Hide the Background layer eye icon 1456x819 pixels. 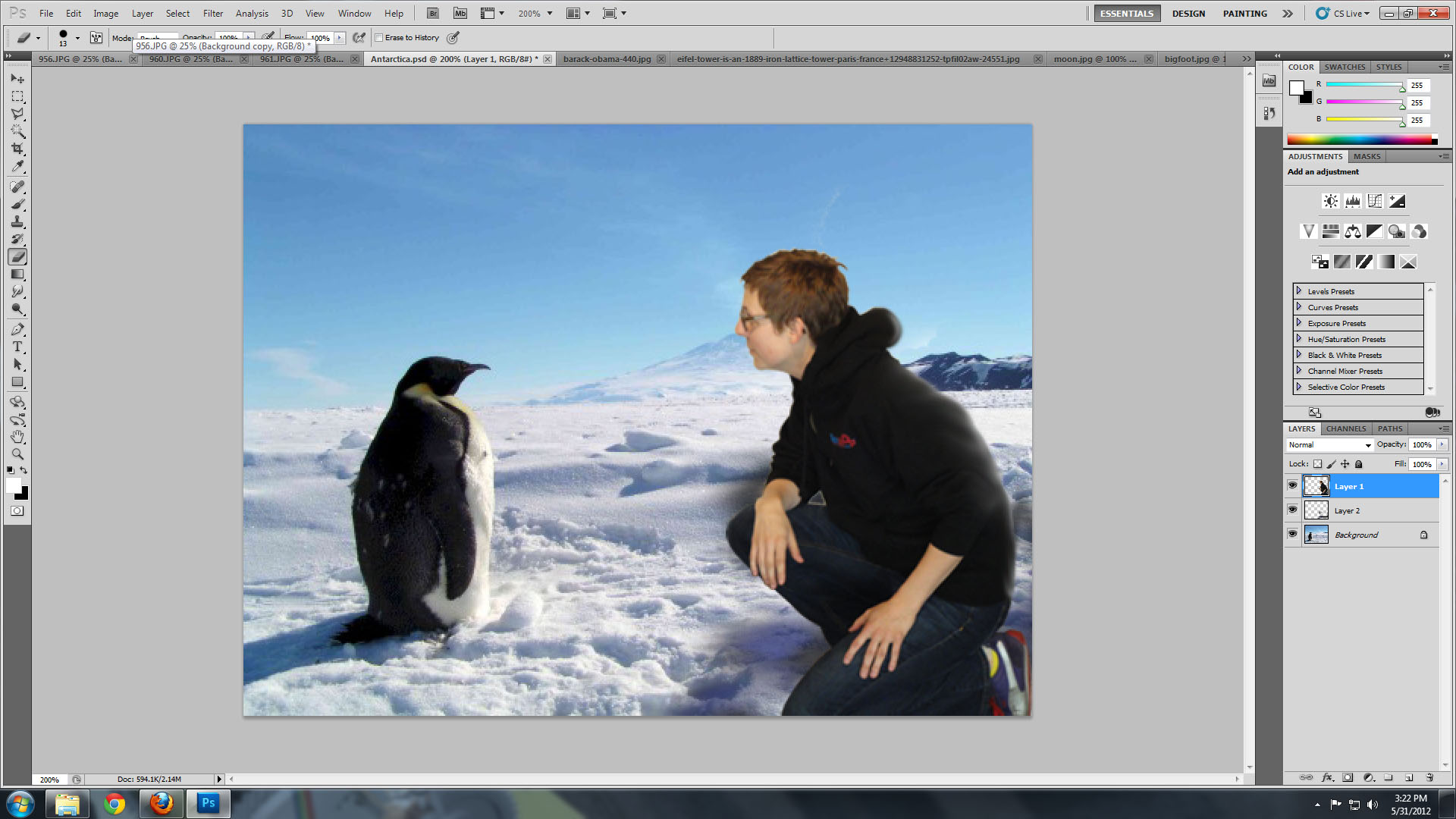[x=1292, y=534]
